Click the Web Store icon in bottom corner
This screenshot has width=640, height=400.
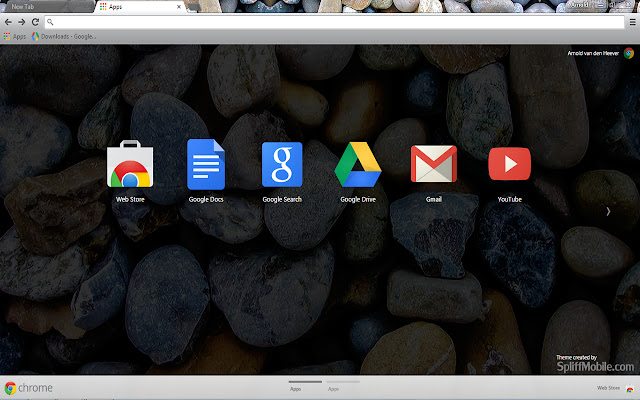(630, 388)
